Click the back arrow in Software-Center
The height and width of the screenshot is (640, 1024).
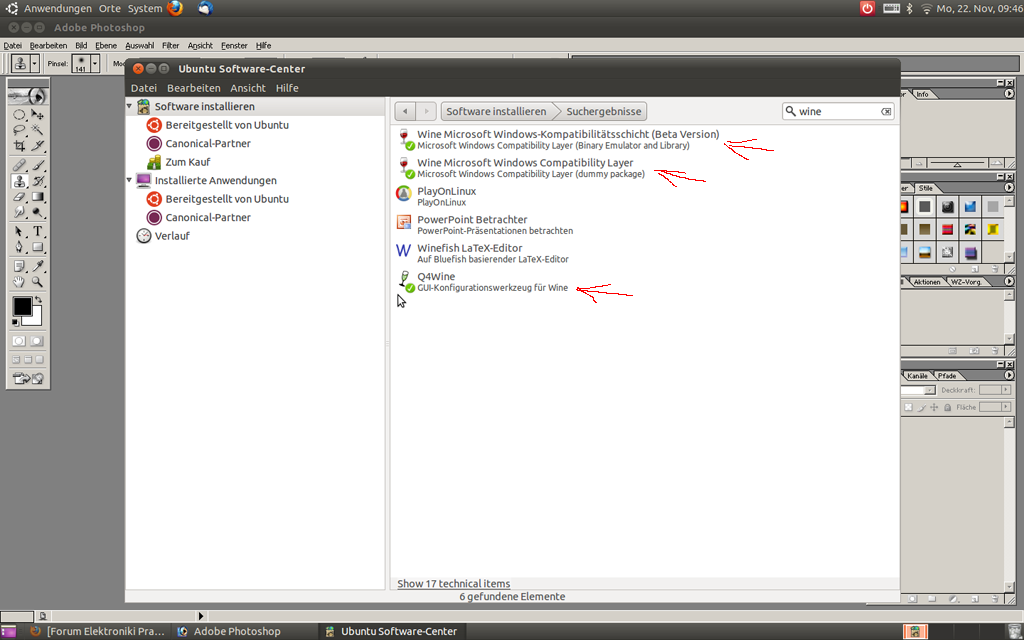(x=405, y=111)
